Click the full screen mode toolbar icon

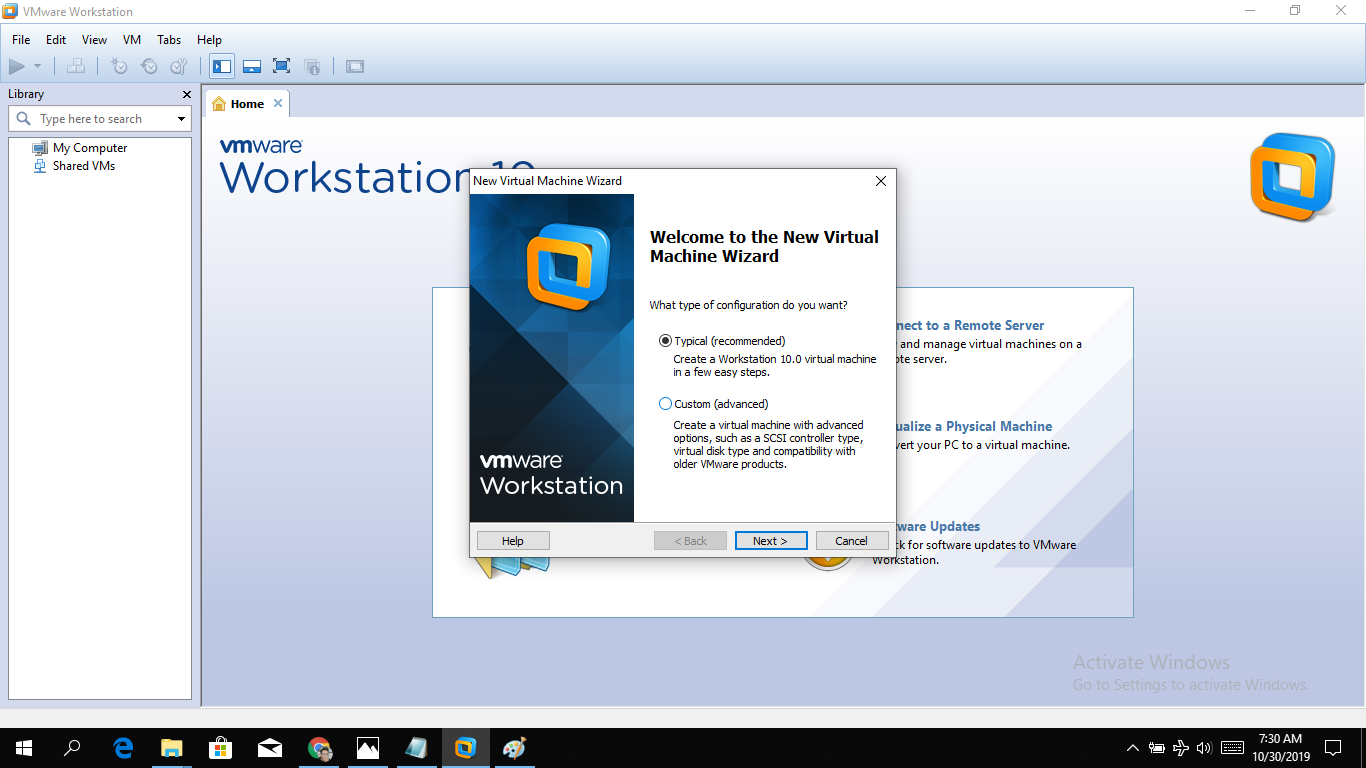click(282, 67)
